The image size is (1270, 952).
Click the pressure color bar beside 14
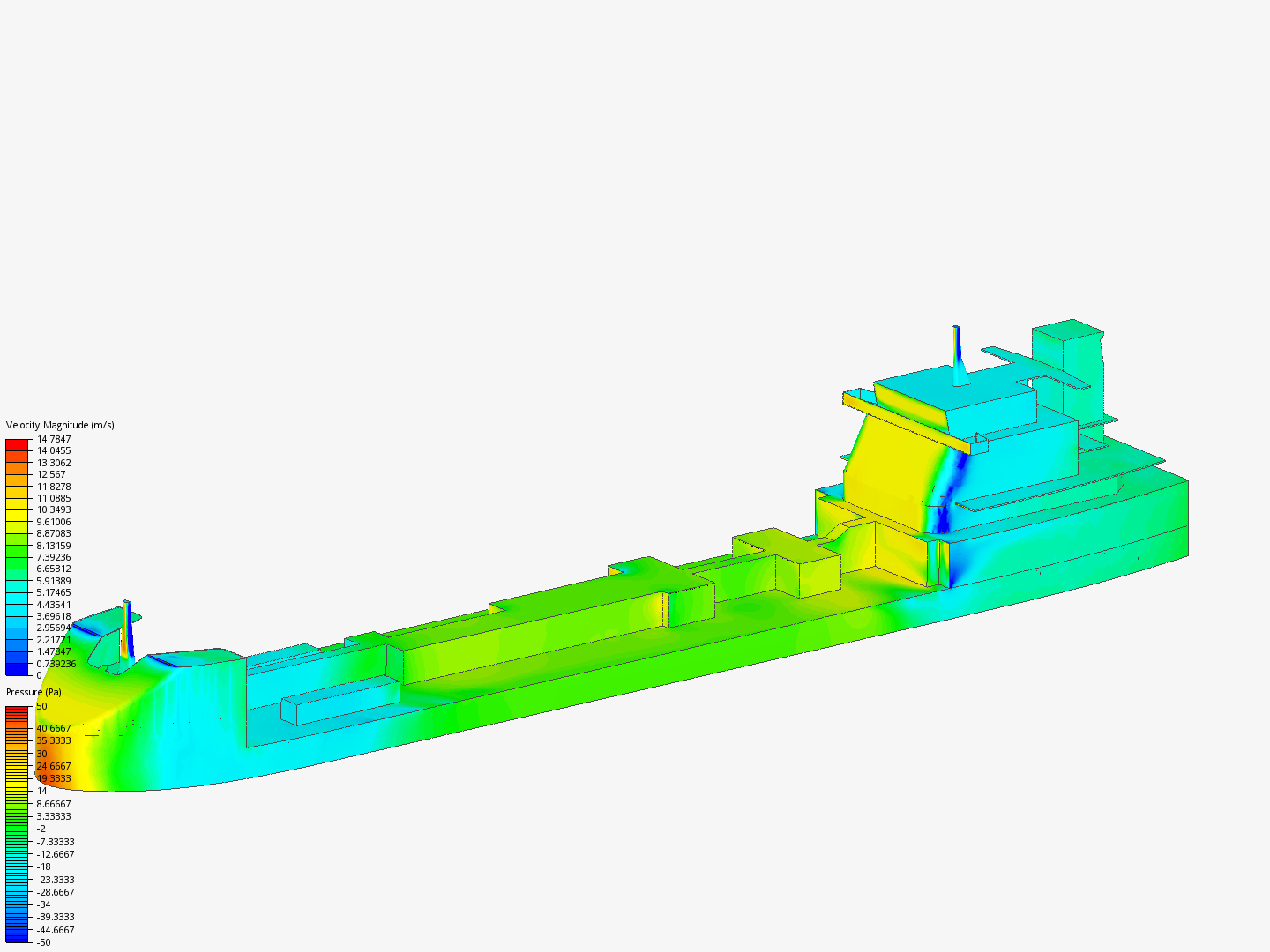point(17,791)
